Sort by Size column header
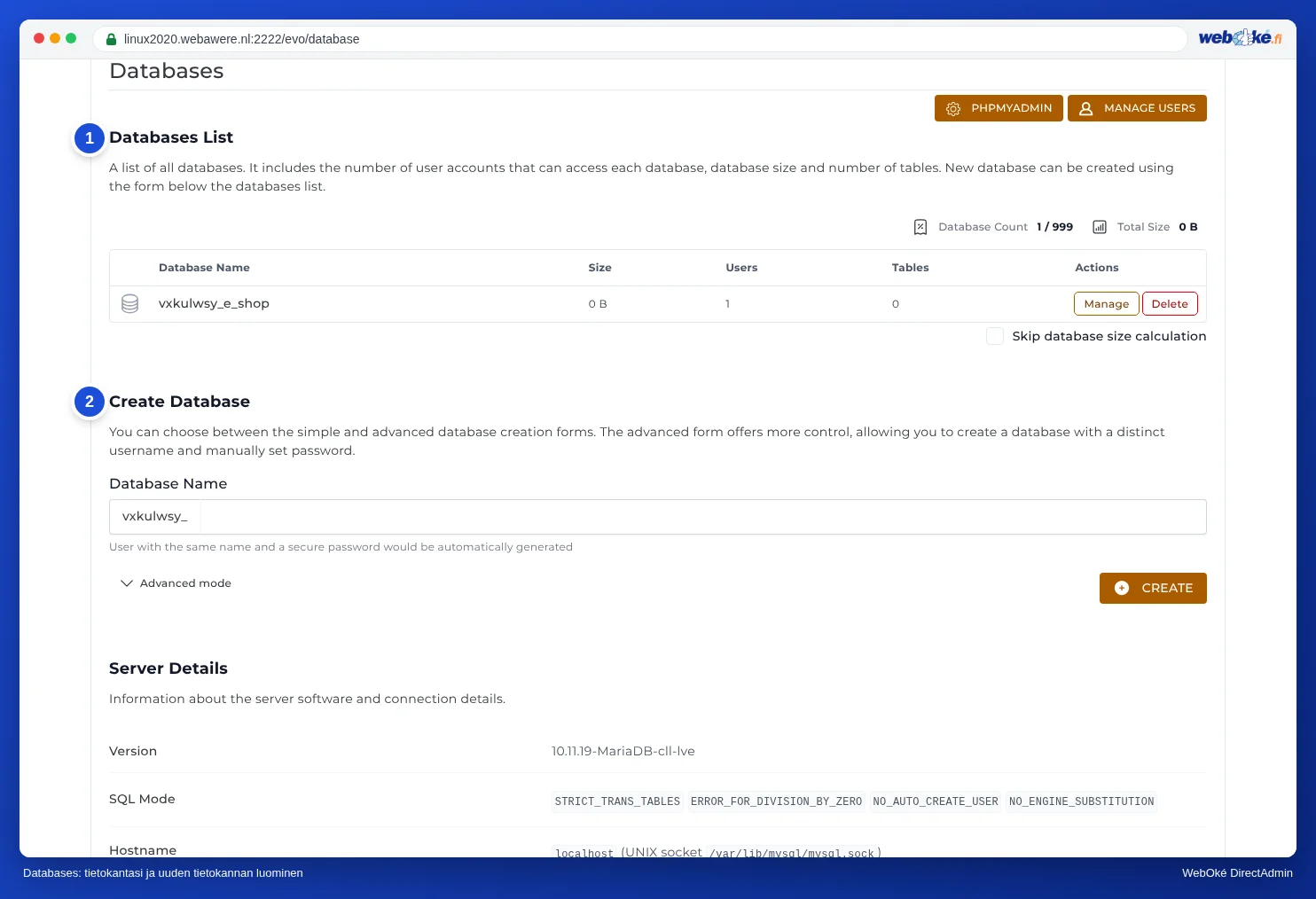 coord(599,268)
